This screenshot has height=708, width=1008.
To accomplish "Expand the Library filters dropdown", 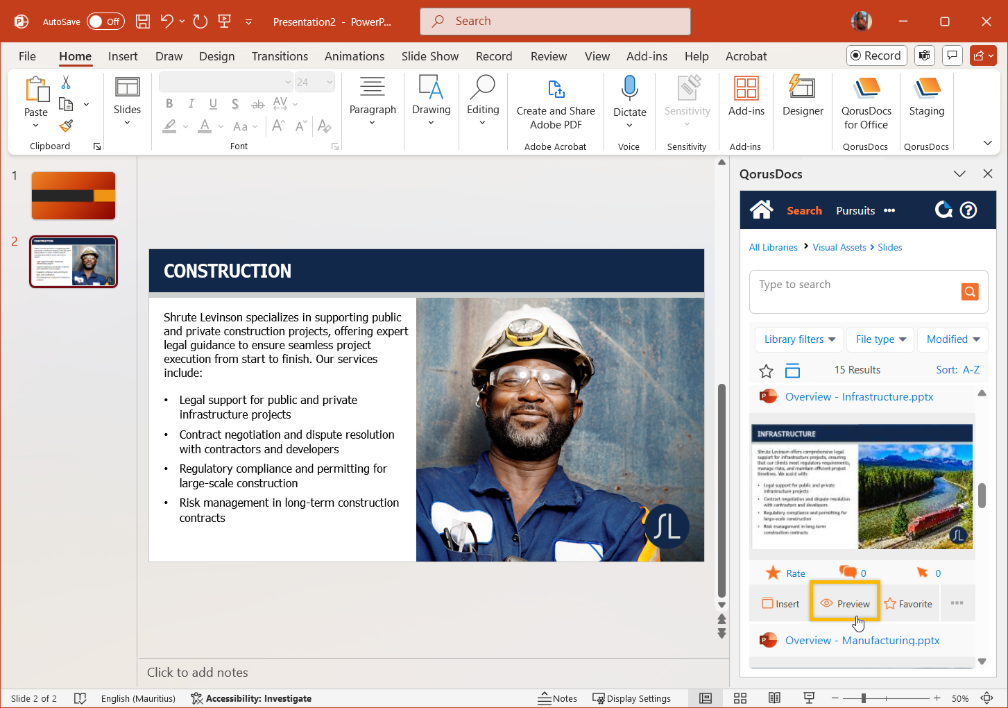I will (797, 340).
